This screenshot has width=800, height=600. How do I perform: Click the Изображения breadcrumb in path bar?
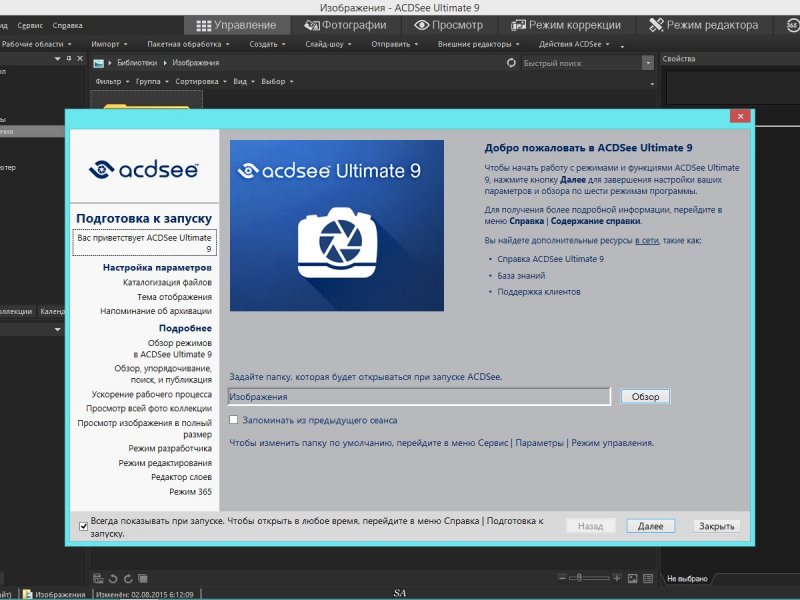(x=195, y=63)
